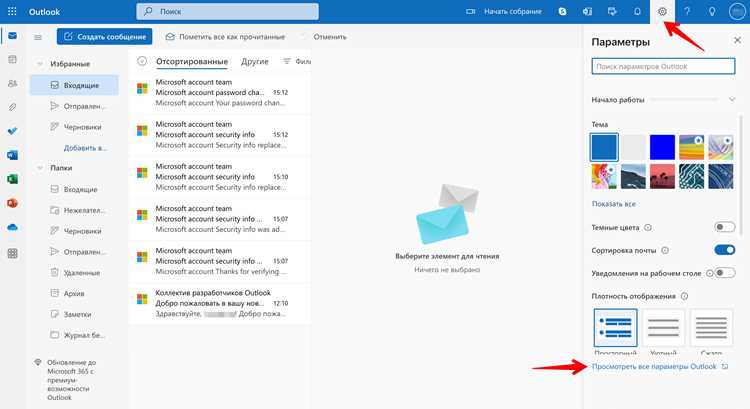Image resolution: width=750 pixels, height=409 pixels.
Task: Open Mail in the left rail
Action: 12,36
